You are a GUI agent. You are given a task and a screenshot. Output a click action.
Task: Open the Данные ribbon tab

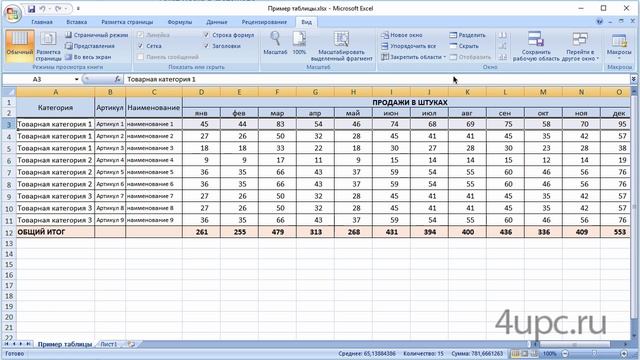pos(217,22)
